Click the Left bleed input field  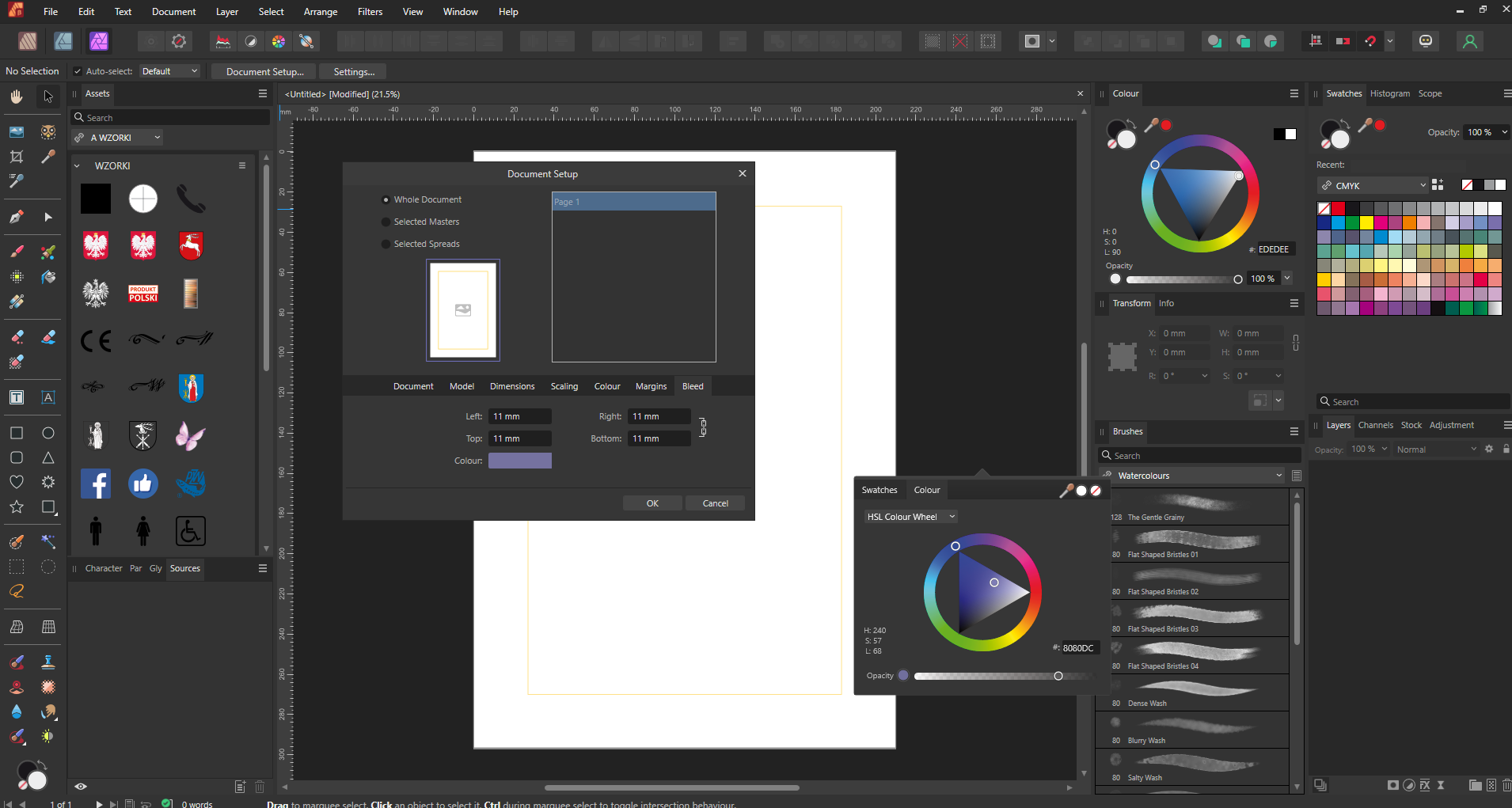pyautogui.click(x=519, y=416)
